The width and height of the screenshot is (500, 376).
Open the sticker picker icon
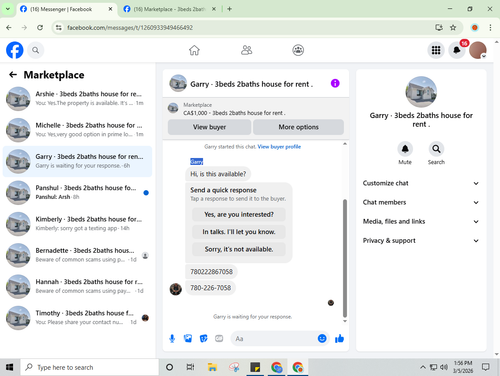point(203,339)
